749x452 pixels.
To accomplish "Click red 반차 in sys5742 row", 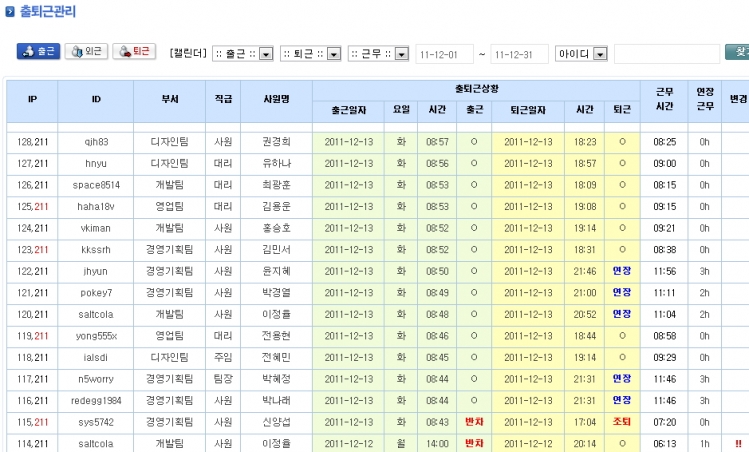I will coord(474,422).
